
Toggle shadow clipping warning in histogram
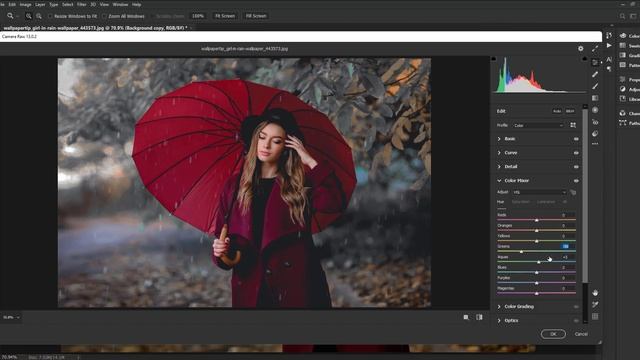[x=493, y=59]
